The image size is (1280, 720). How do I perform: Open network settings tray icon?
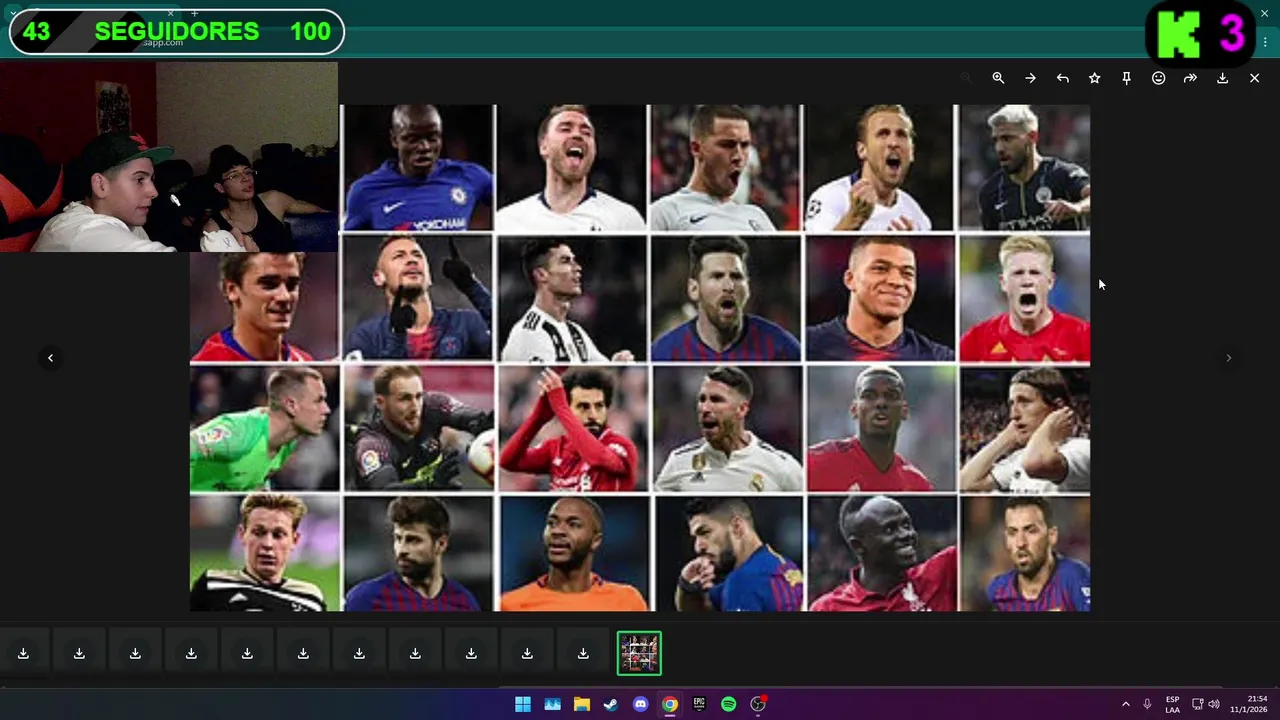point(1197,704)
